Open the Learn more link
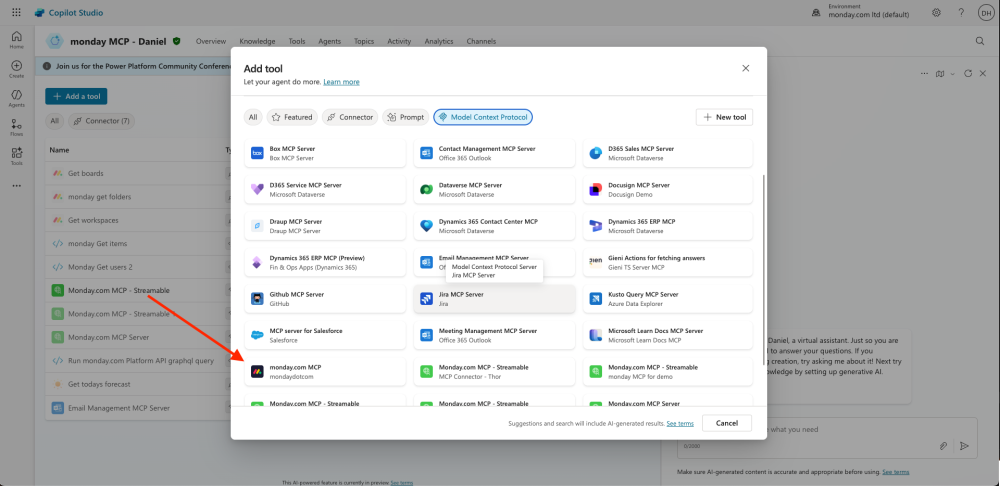1000x486 pixels. coord(341,82)
